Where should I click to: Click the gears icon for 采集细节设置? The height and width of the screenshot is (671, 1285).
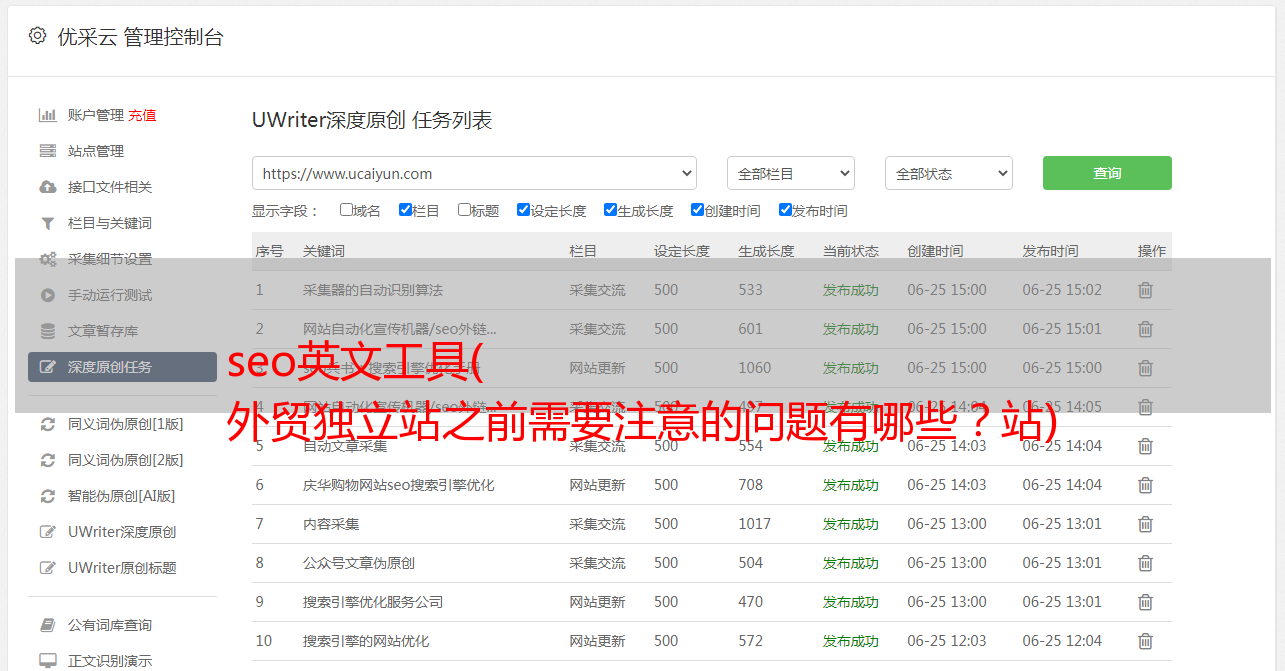47,259
